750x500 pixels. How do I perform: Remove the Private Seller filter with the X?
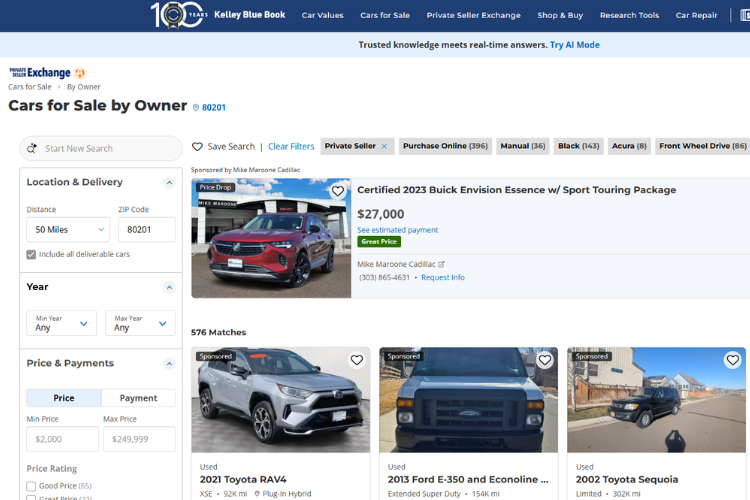384,146
